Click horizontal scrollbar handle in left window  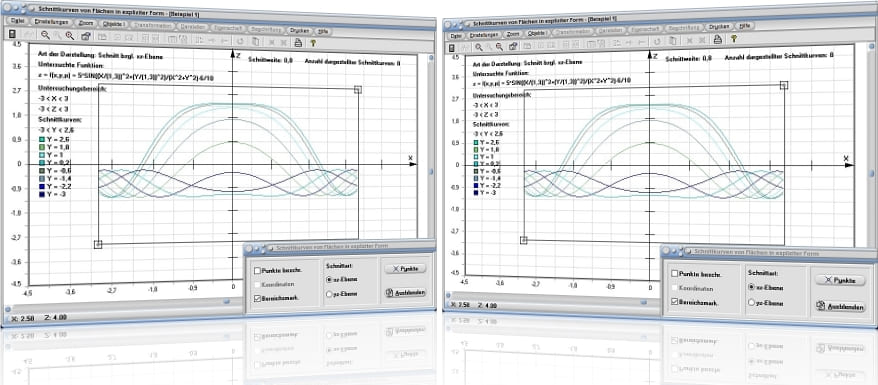click(227, 301)
